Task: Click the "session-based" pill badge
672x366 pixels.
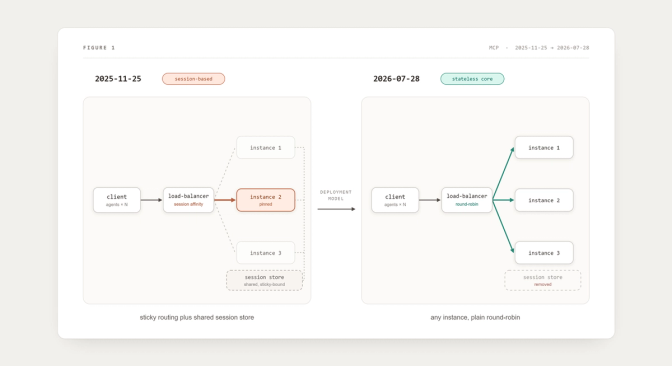Action: [x=193, y=79]
